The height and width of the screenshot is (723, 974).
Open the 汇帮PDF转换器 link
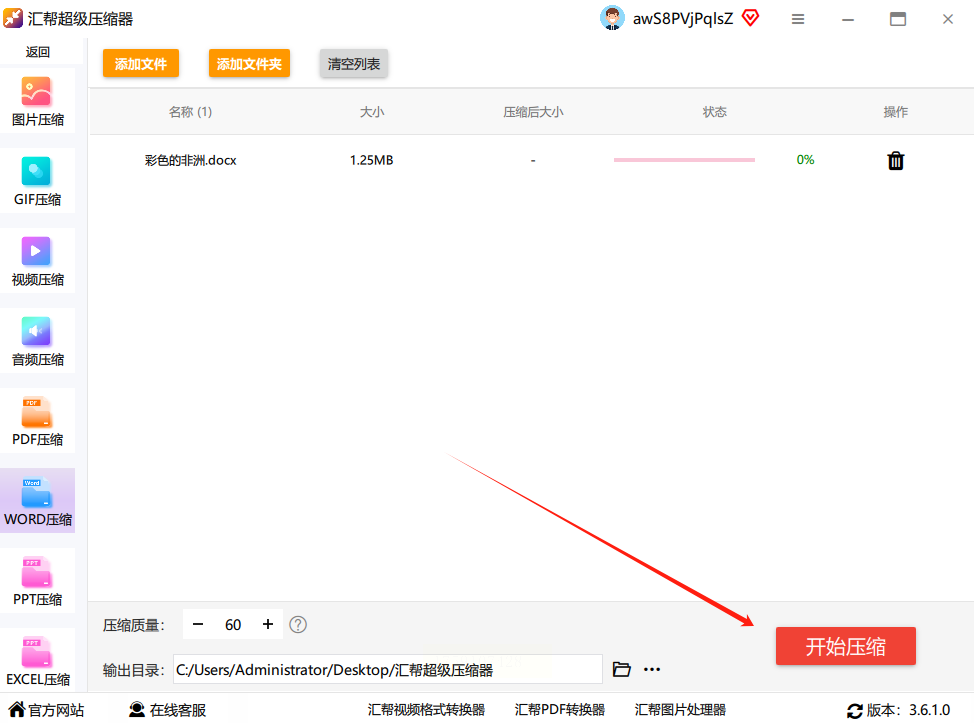[560, 710]
